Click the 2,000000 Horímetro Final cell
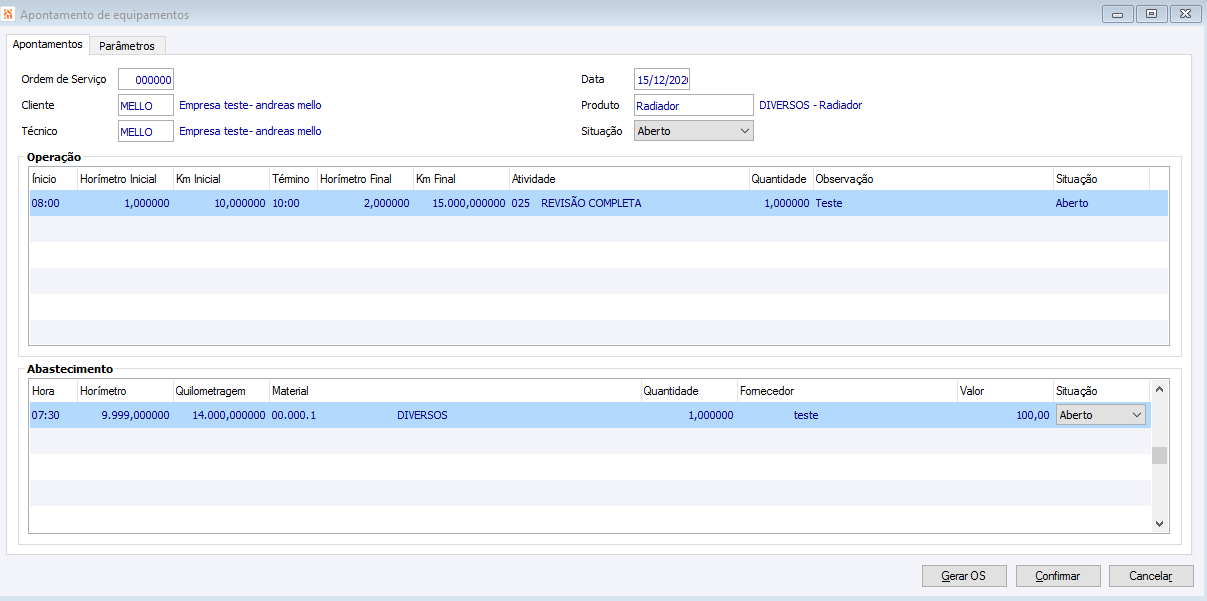 (365, 203)
